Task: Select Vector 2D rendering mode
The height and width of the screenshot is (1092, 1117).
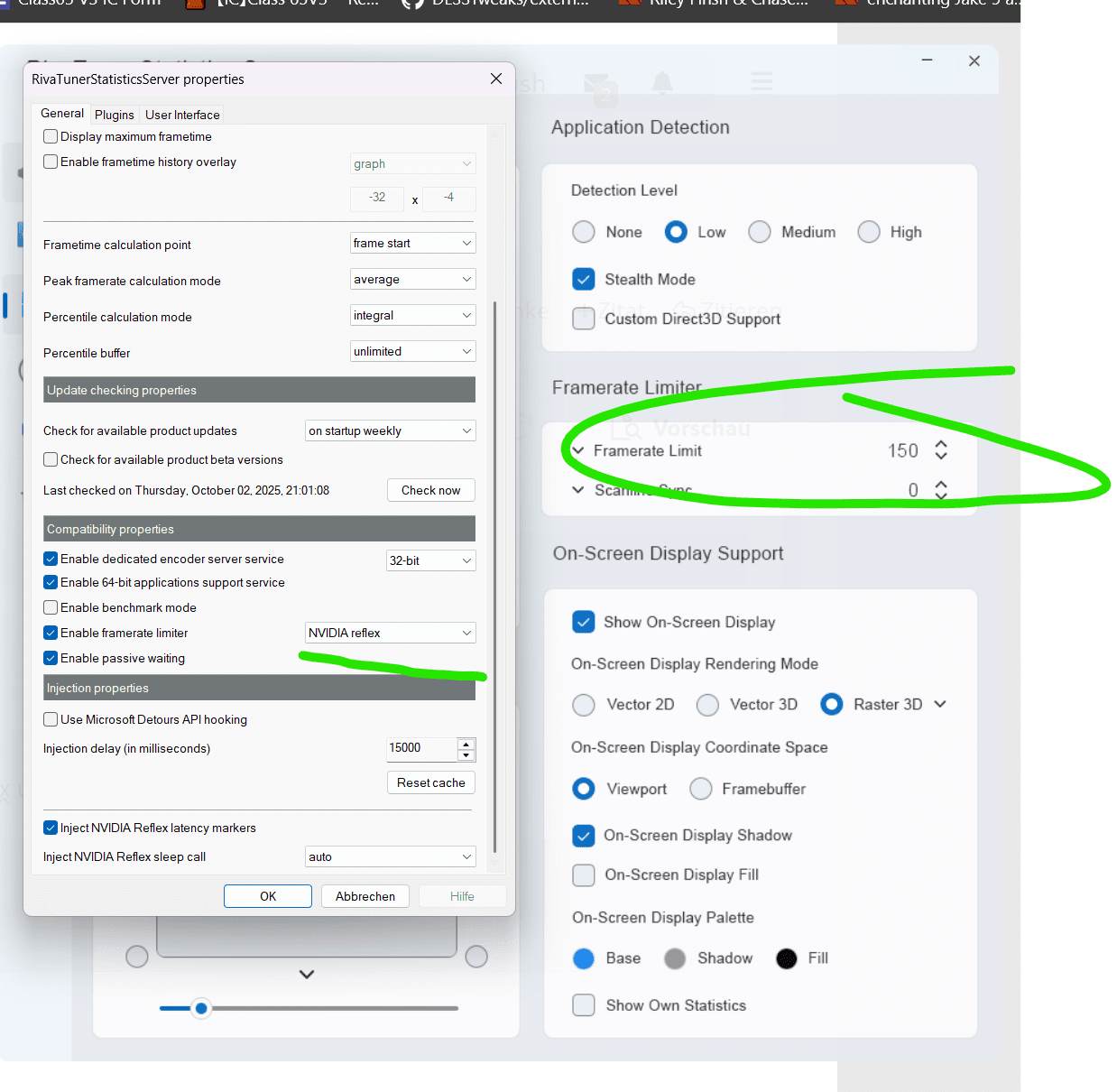Action: coord(584,704)
